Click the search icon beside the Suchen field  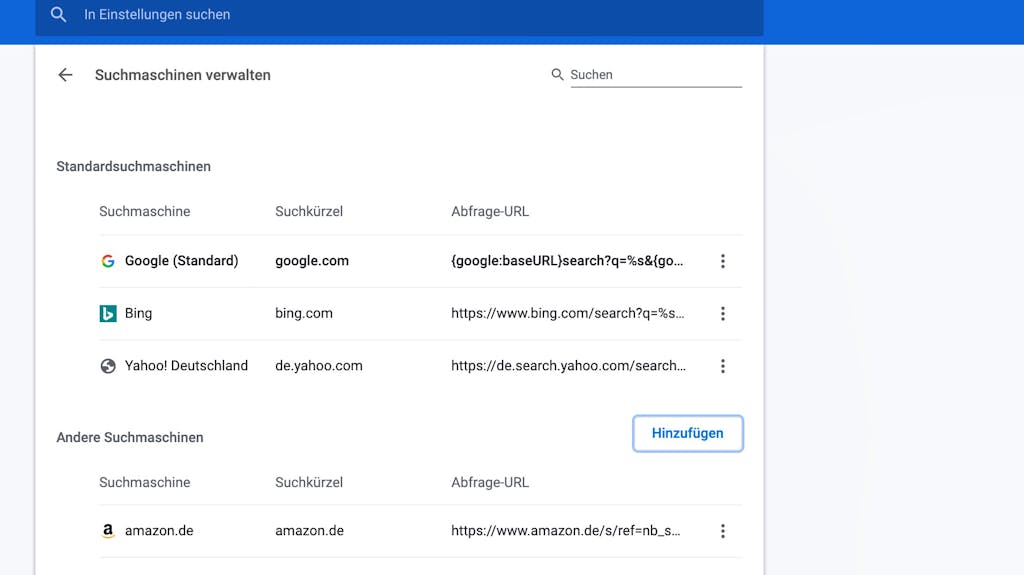click(x=557, y=74)
